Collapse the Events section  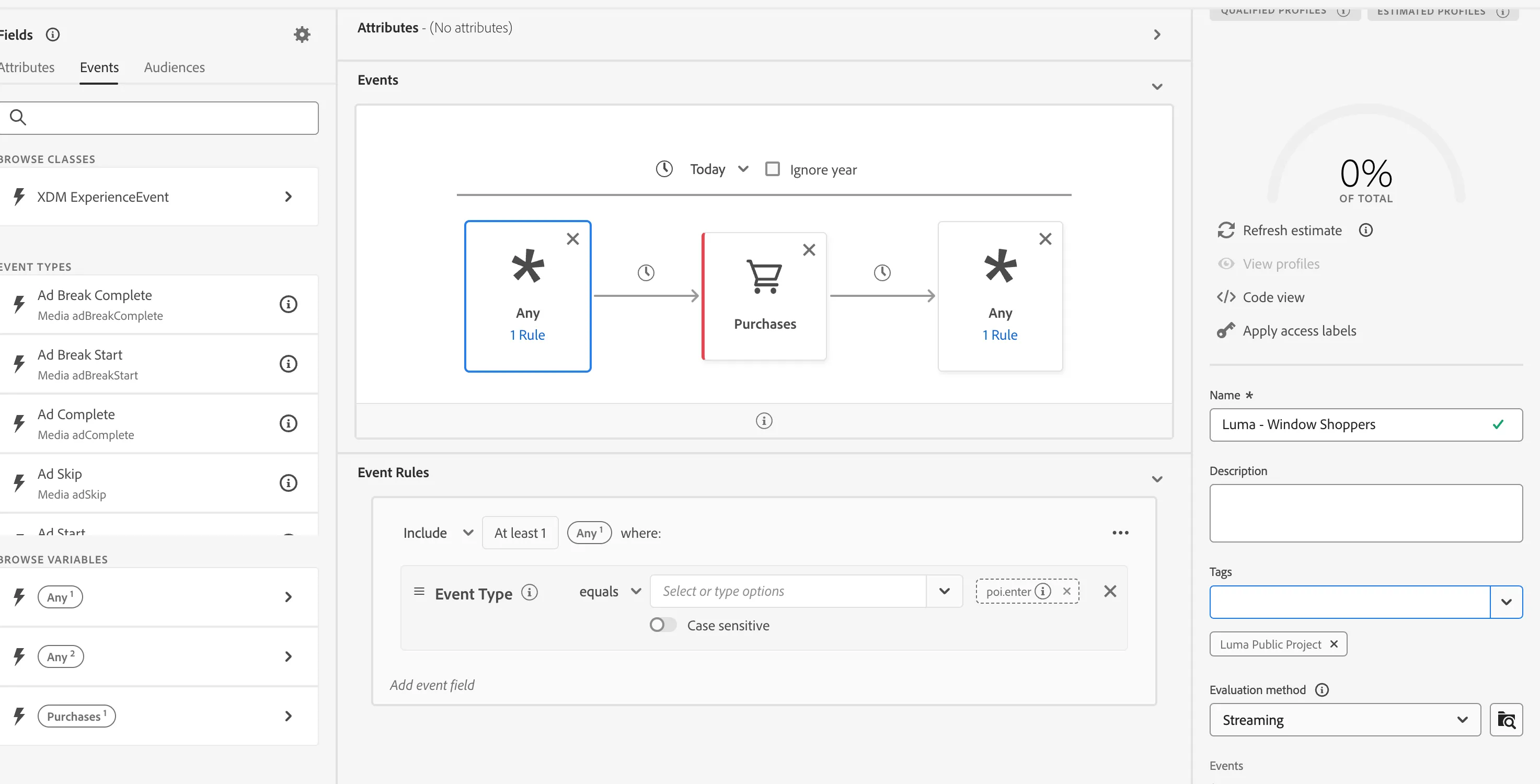[1157, 87]
